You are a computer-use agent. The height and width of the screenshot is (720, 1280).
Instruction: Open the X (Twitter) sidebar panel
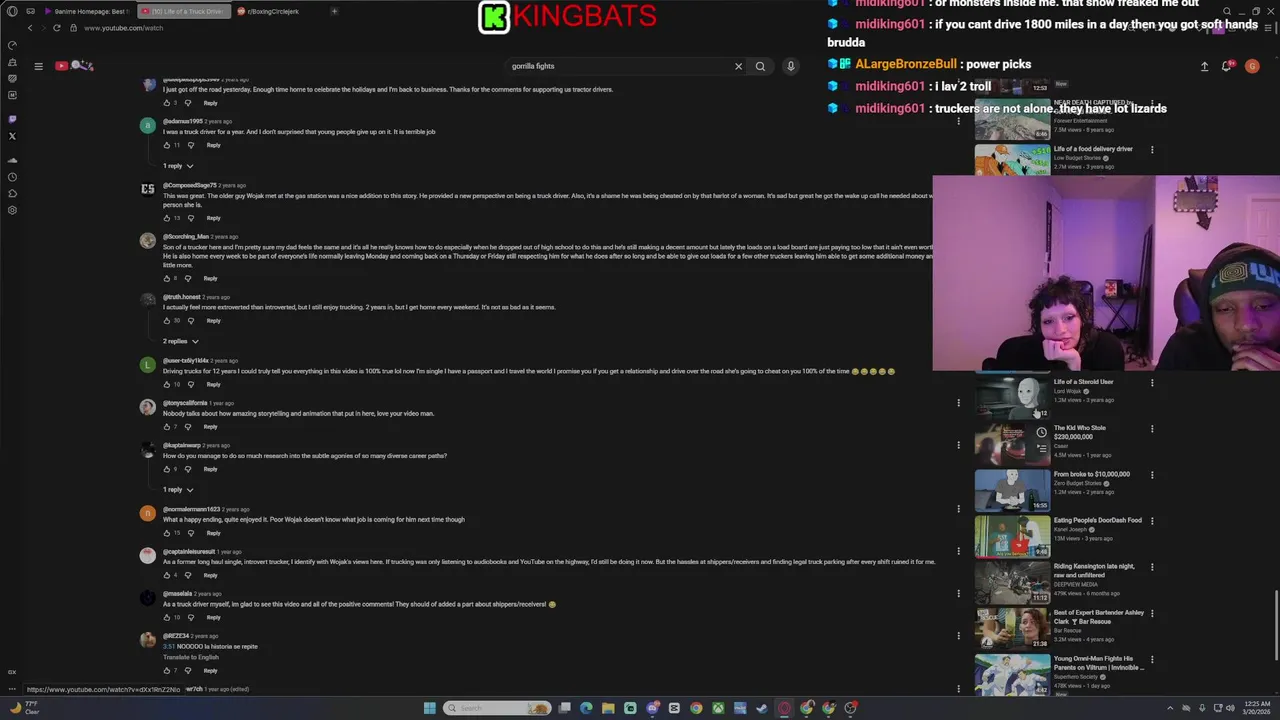(x=12, y=136)
